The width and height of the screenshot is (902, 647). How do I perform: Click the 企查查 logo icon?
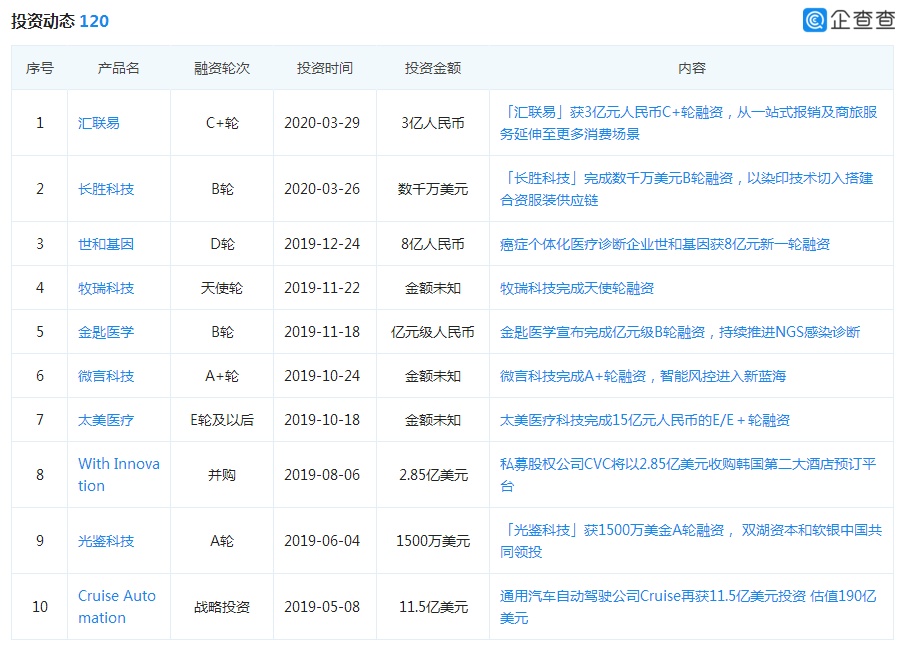(815, 20)
